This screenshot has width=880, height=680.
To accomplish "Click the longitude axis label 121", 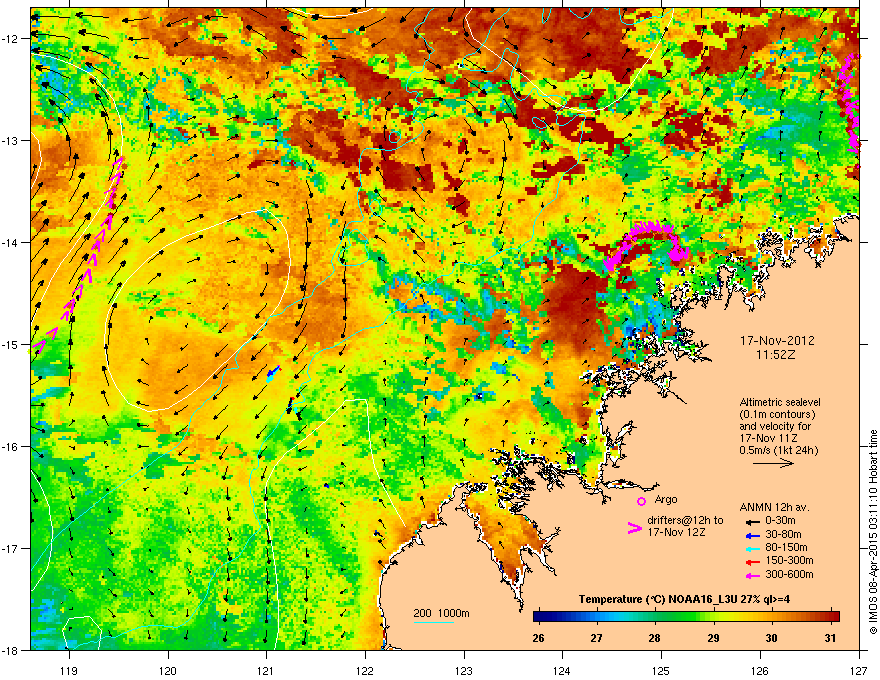I will (266, 670).
